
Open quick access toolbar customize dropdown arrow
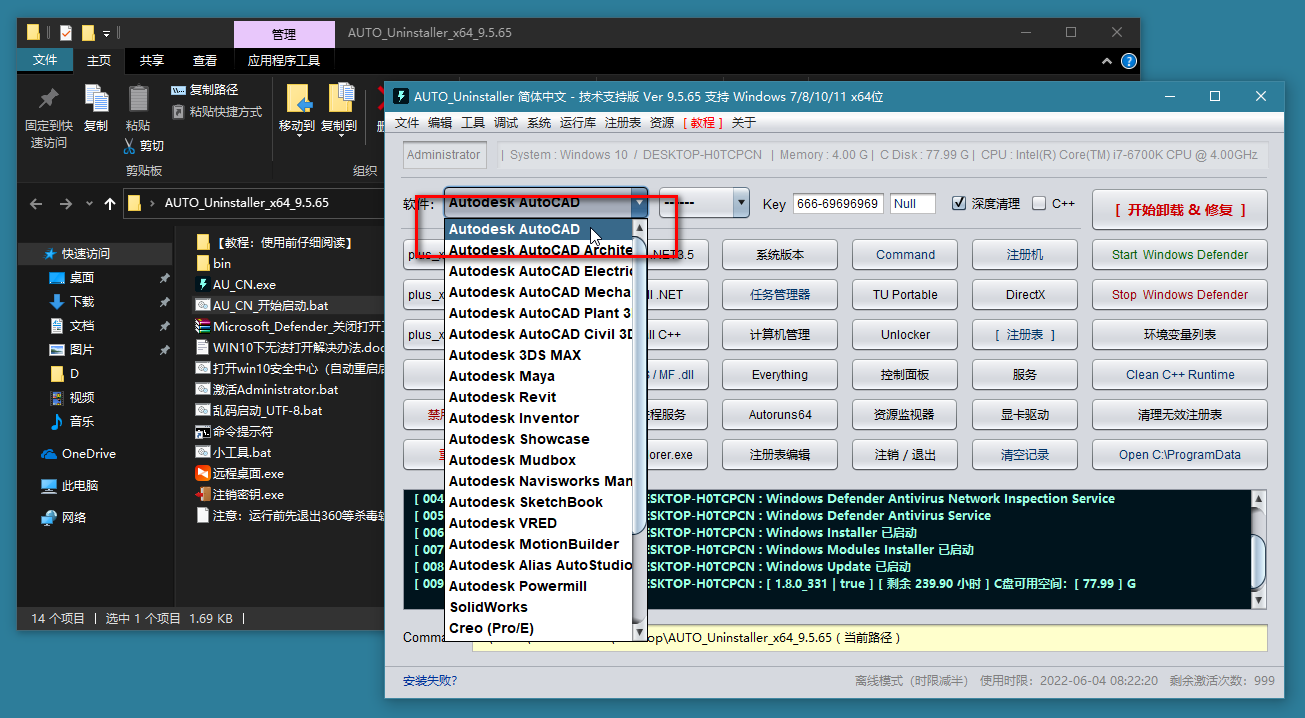coord(108,33)
